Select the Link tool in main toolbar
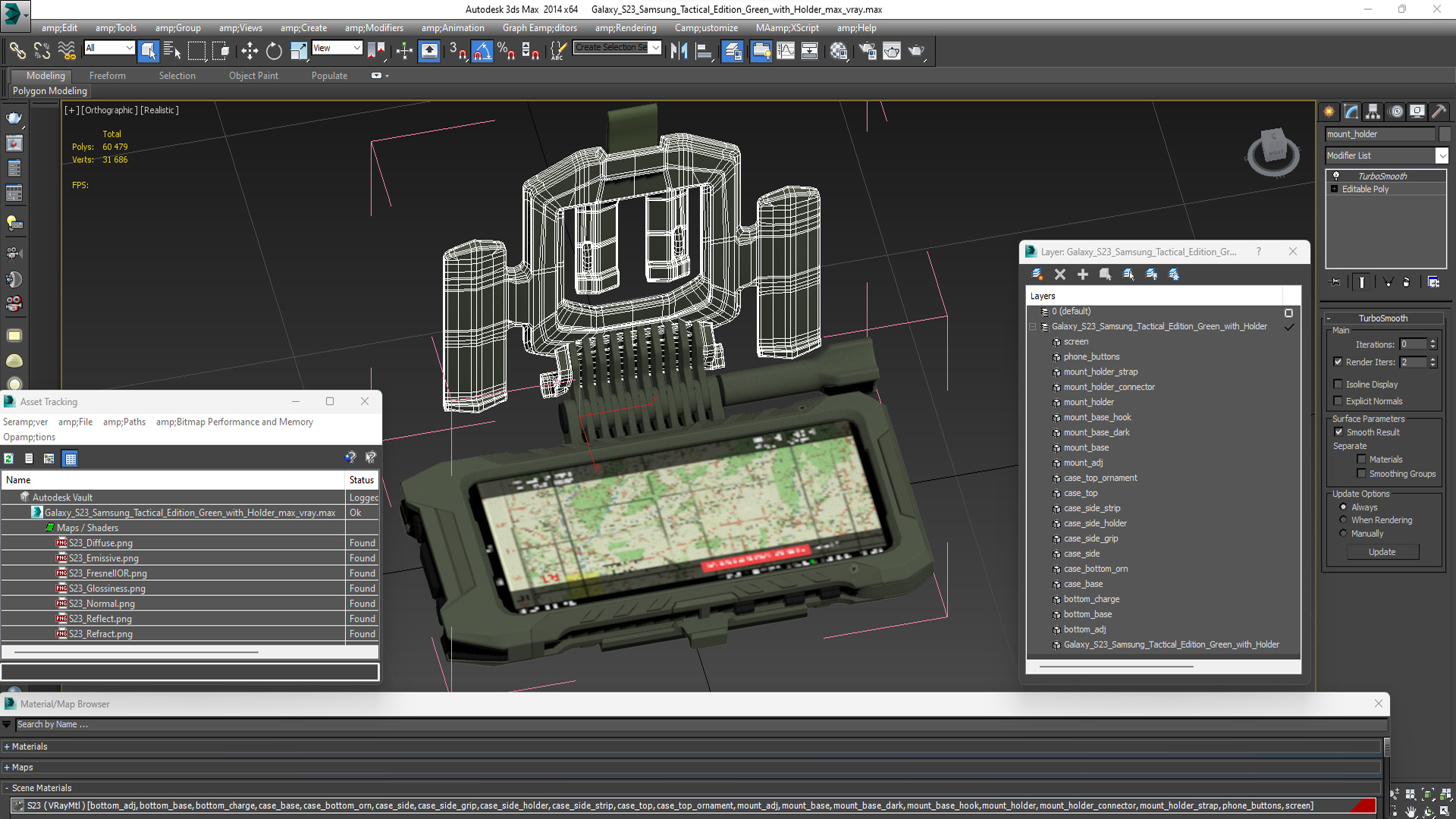The width and height of the screenshot is (1456, 819). tap(17, 51)
